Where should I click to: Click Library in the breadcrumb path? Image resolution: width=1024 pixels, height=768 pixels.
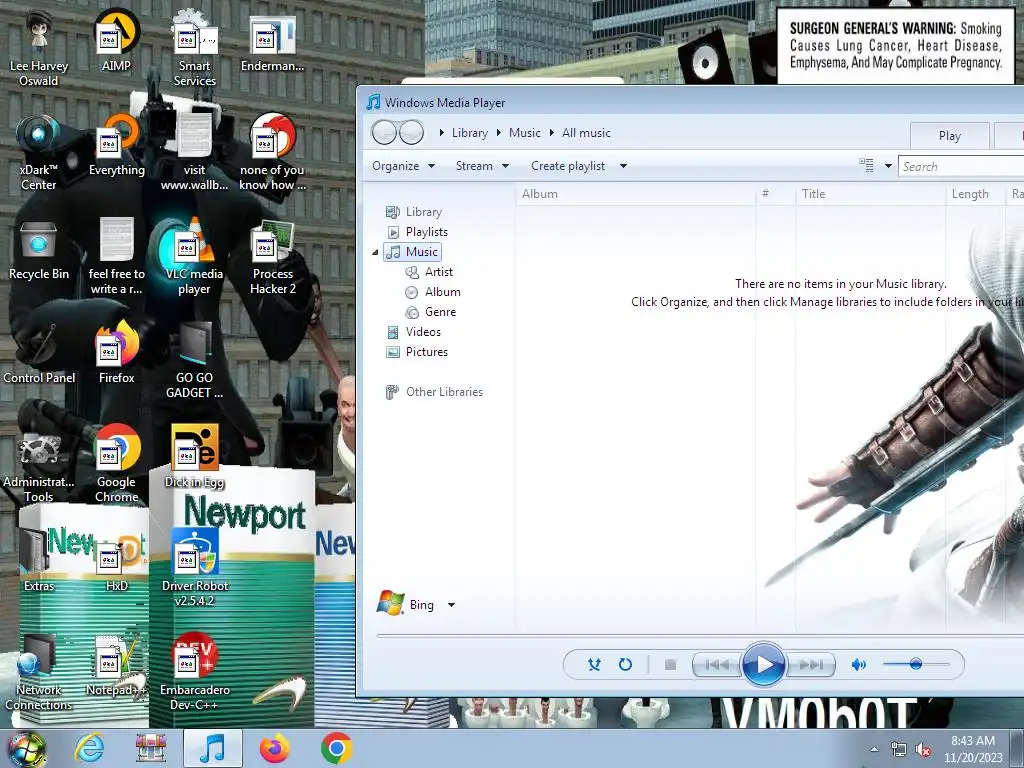click(x=470, y=133)
